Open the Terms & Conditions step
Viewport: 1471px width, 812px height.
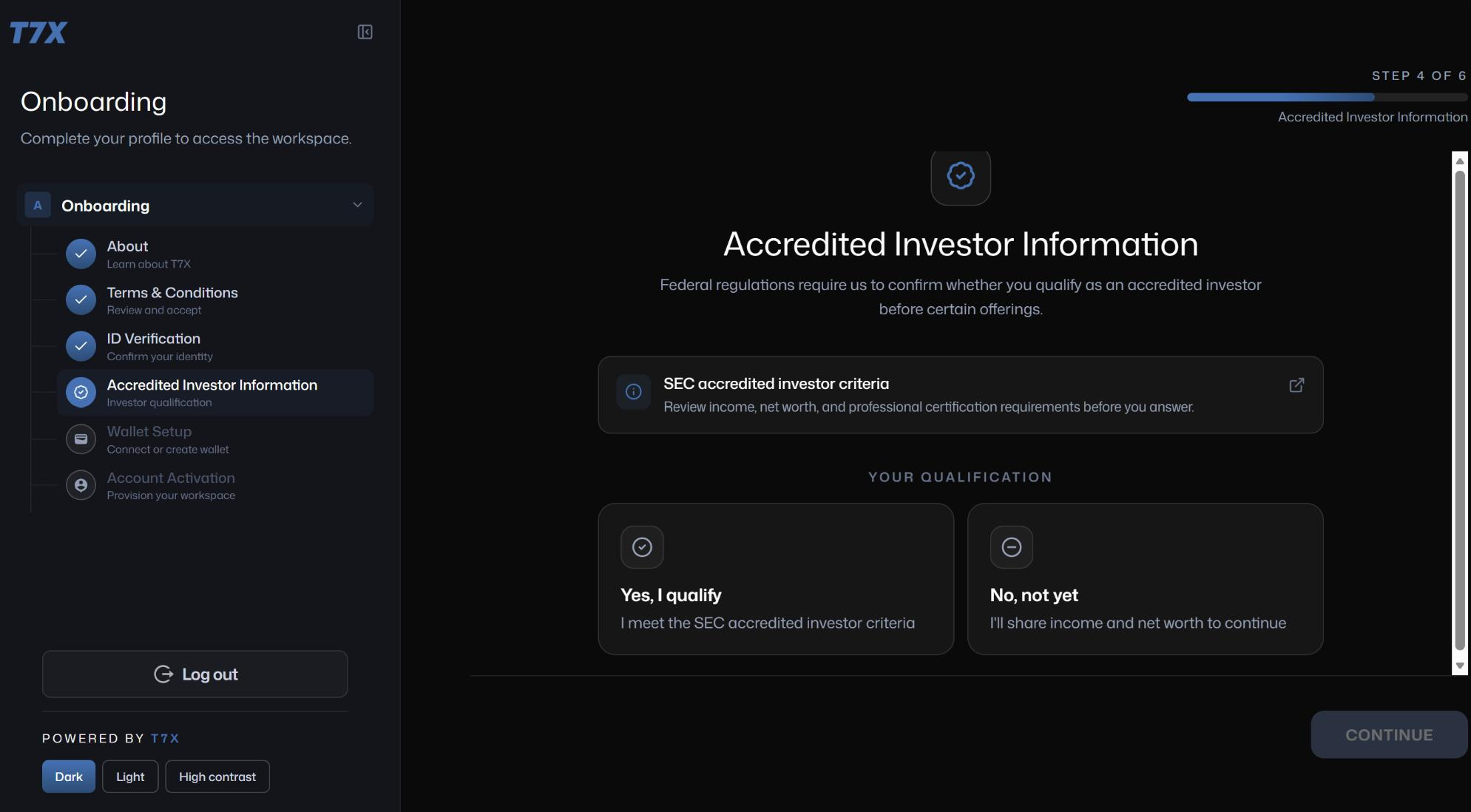click(215, 300)
